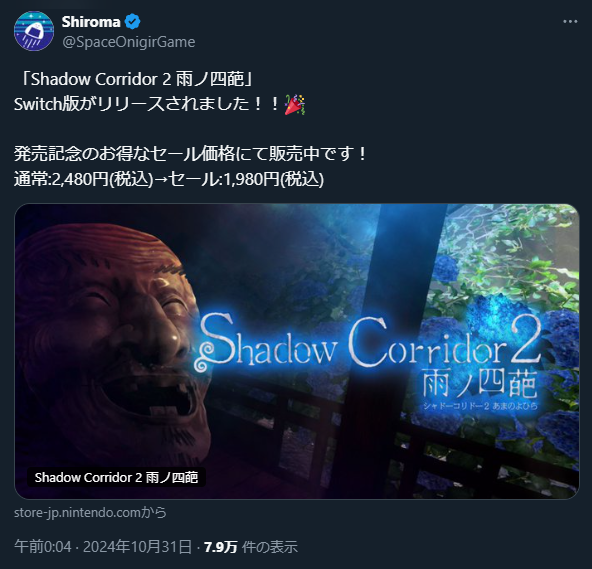Viewport: 592px width, 569px height.
Task: Click the party popper emoji
Action: tap(295, 105)
